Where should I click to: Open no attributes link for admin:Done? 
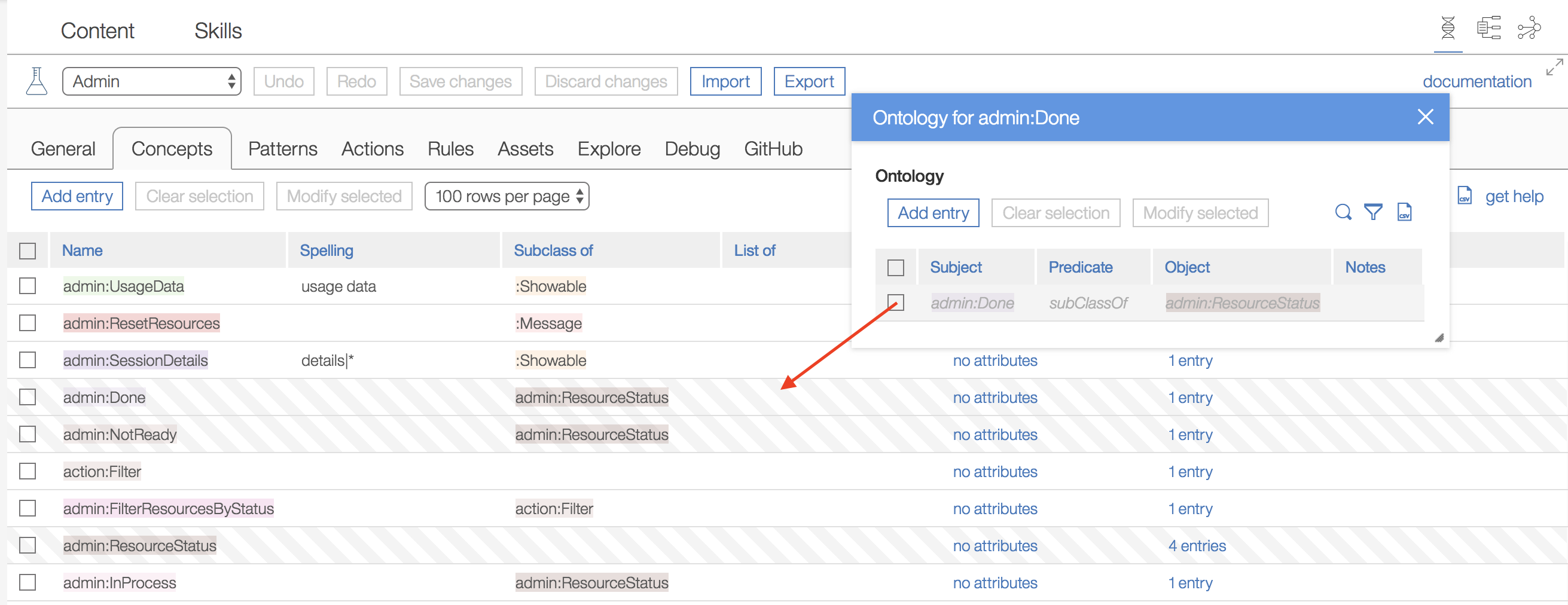point(995,398)
